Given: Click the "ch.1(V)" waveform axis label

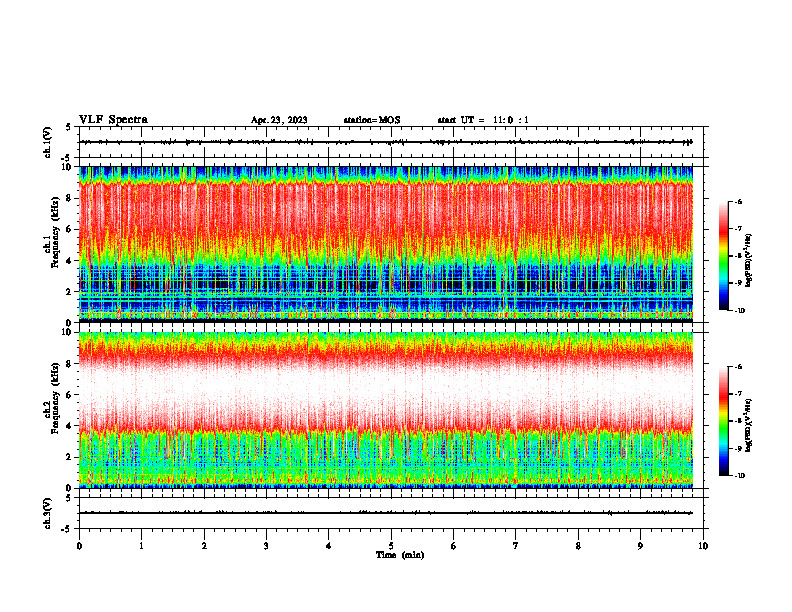Looking at the screenshot, I should pyautogui.click(x=47, y=142).
